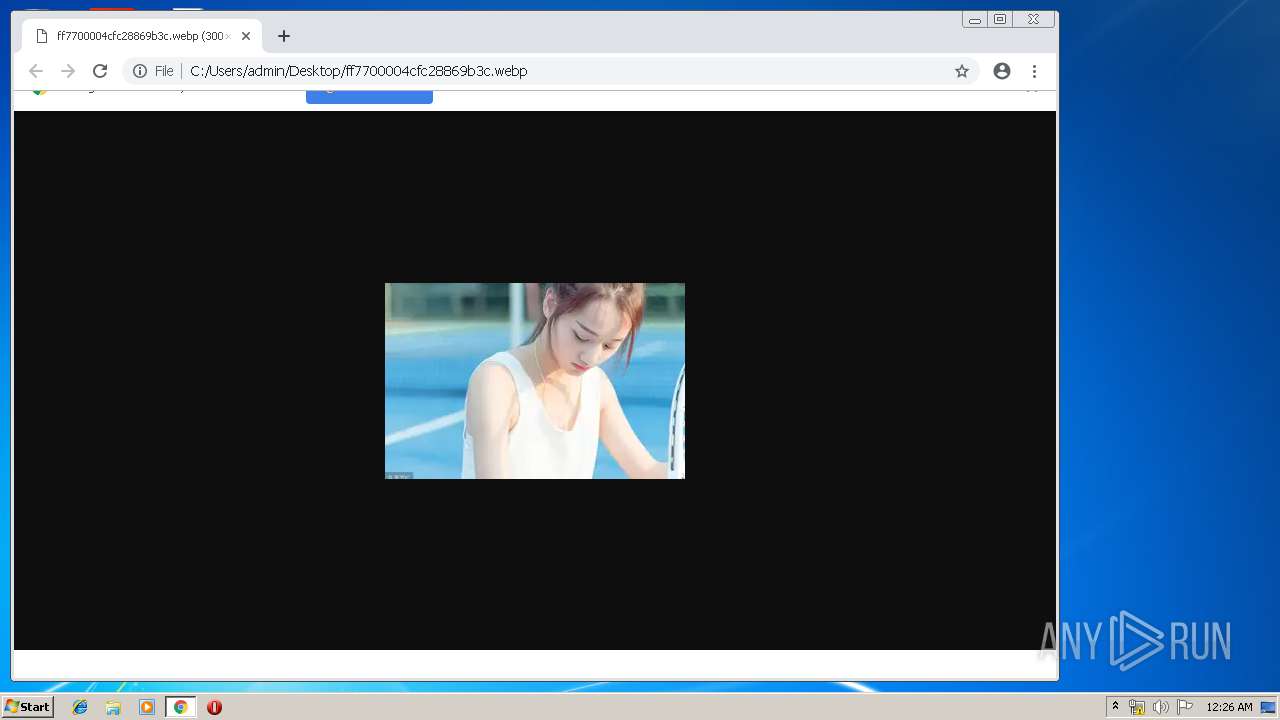Switch to Chrome via taskbar icon
Screen dimensions: 1280x720
(180, 707)
